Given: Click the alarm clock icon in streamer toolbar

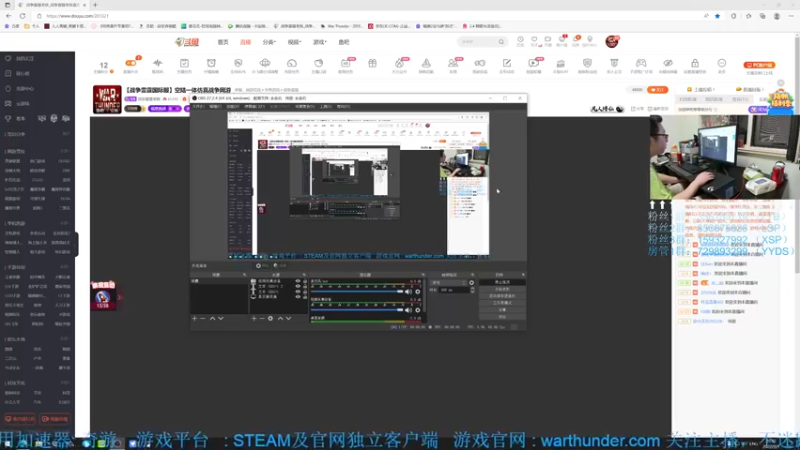Looking at the screenshot, I should coord(211,63).
